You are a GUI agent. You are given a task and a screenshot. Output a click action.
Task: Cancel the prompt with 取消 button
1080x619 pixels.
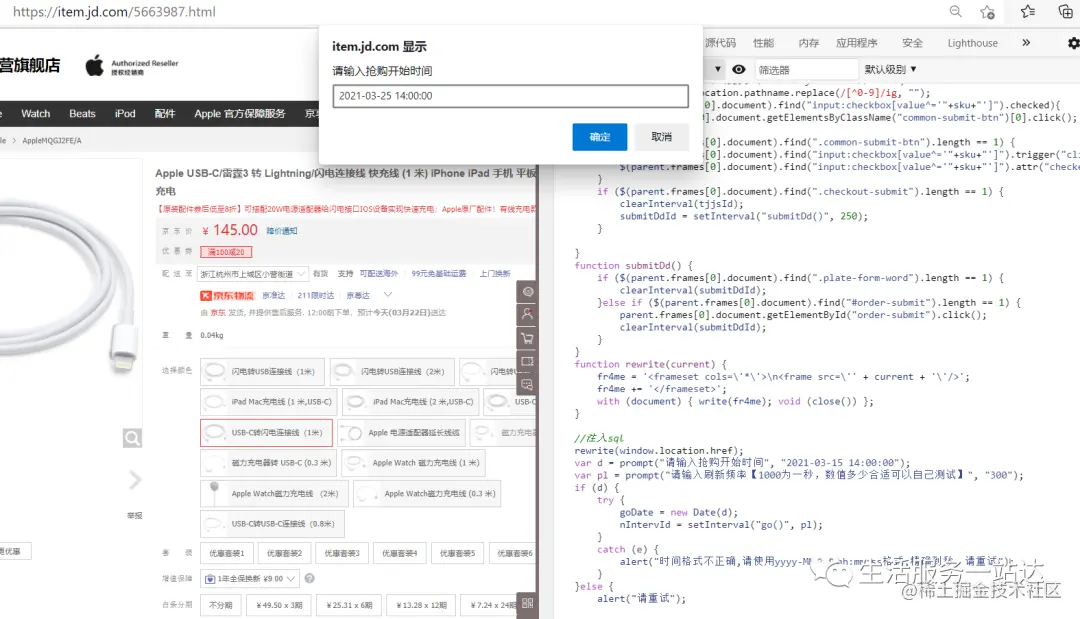[661, 137]
